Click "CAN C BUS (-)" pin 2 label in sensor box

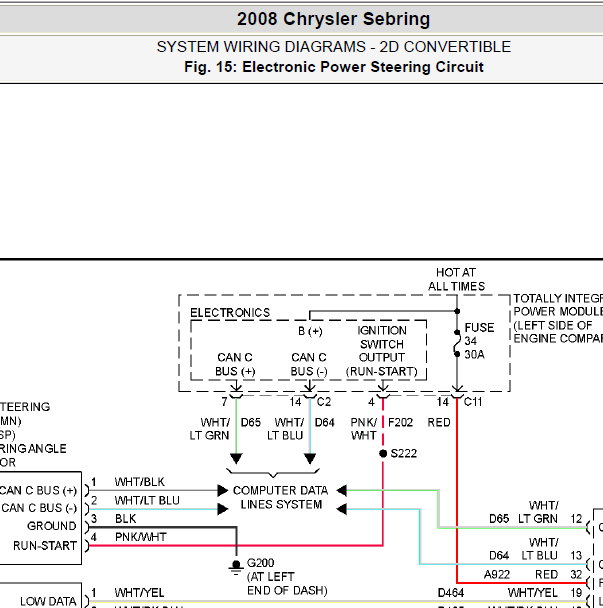click(x=39, y=508)
